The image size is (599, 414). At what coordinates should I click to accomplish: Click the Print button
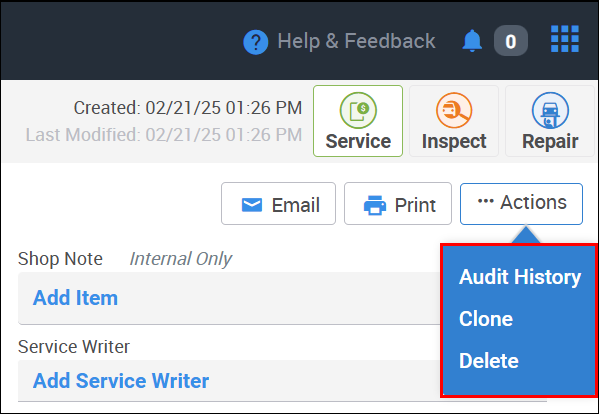(398, 204)
